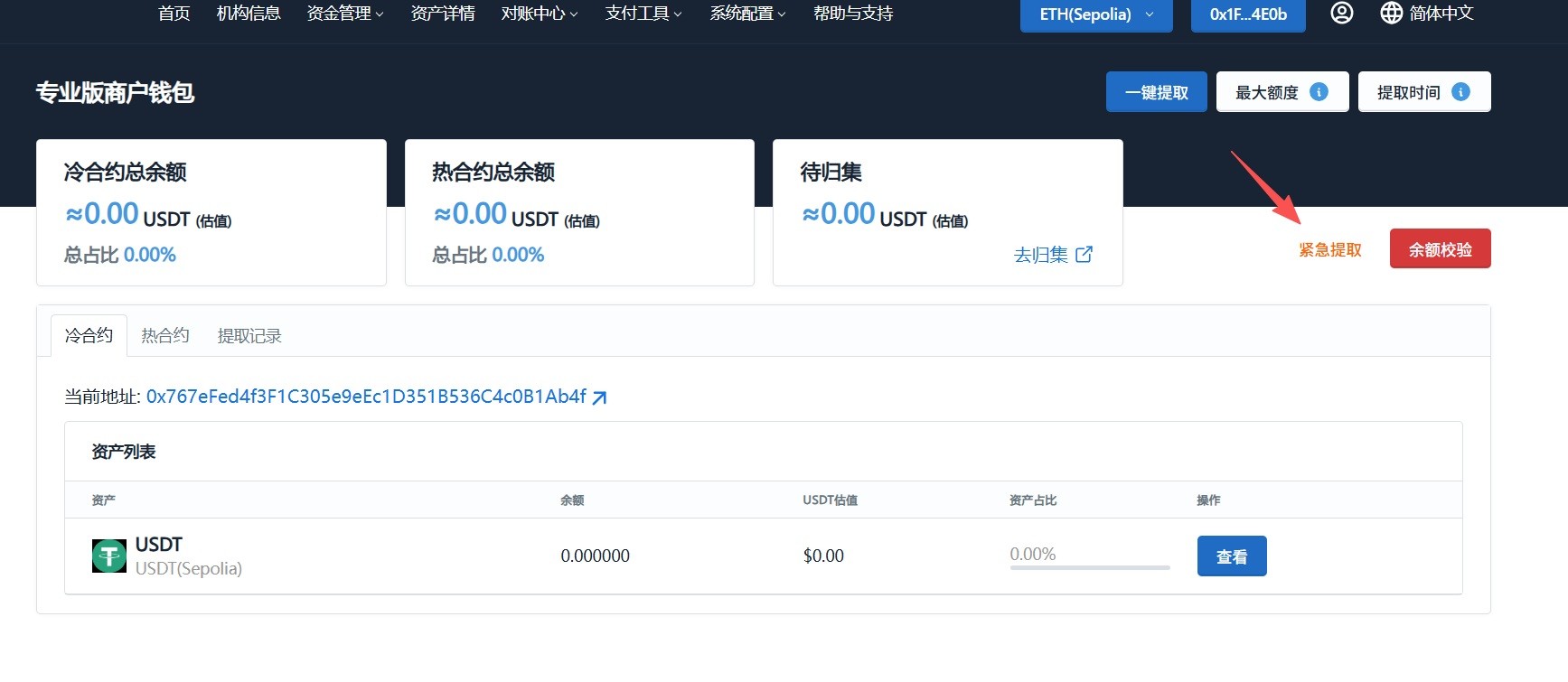Click the globe language icon
The image size is (1568, 682).
[1392, 13]
